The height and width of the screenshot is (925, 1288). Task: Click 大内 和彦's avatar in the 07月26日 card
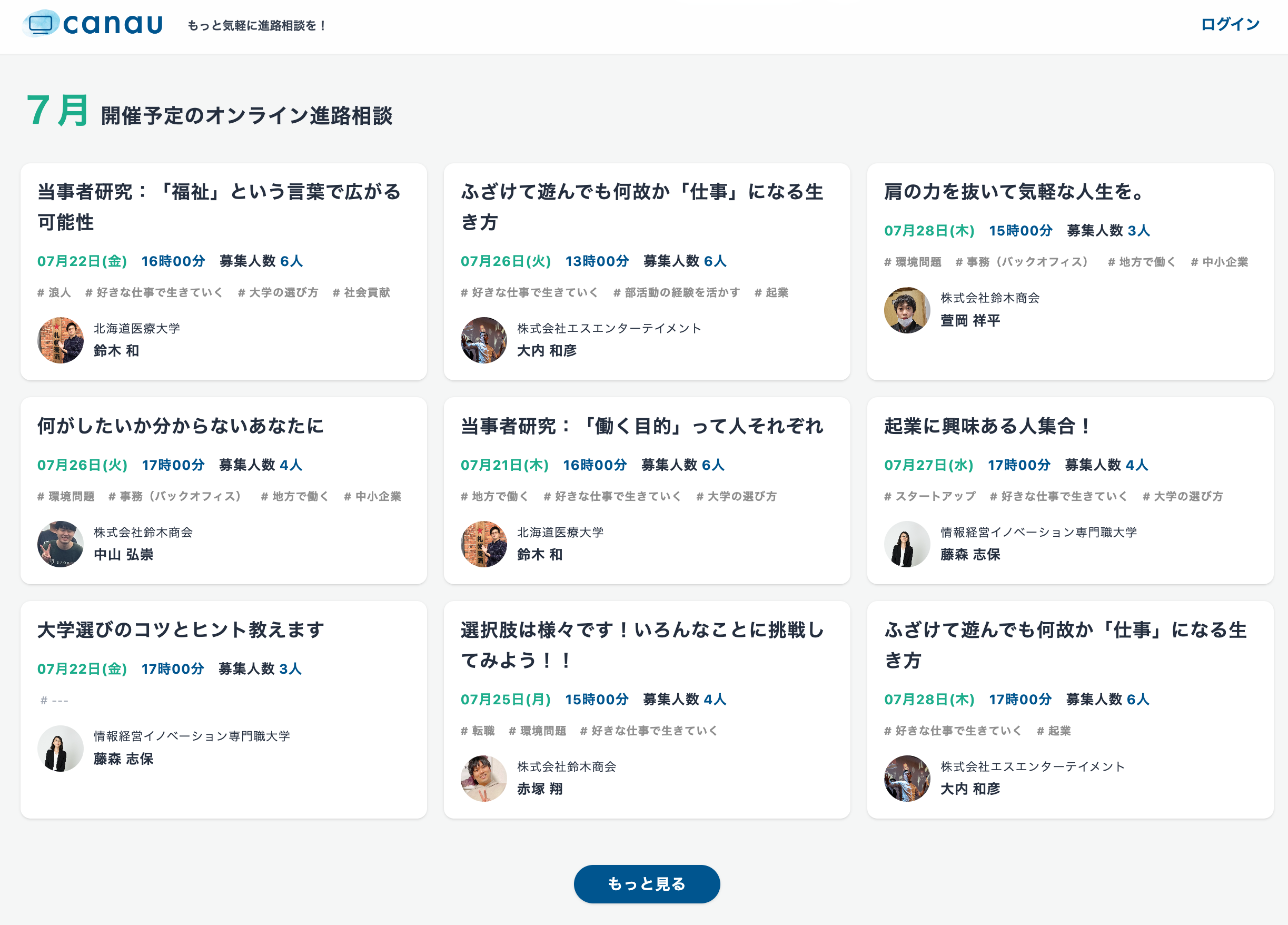click(x=483, y=340)
